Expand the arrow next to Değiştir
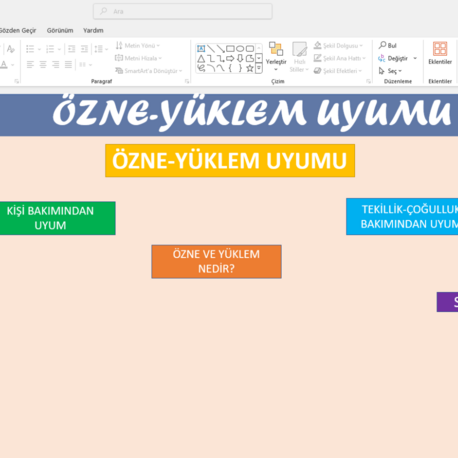 pos(415,58)
